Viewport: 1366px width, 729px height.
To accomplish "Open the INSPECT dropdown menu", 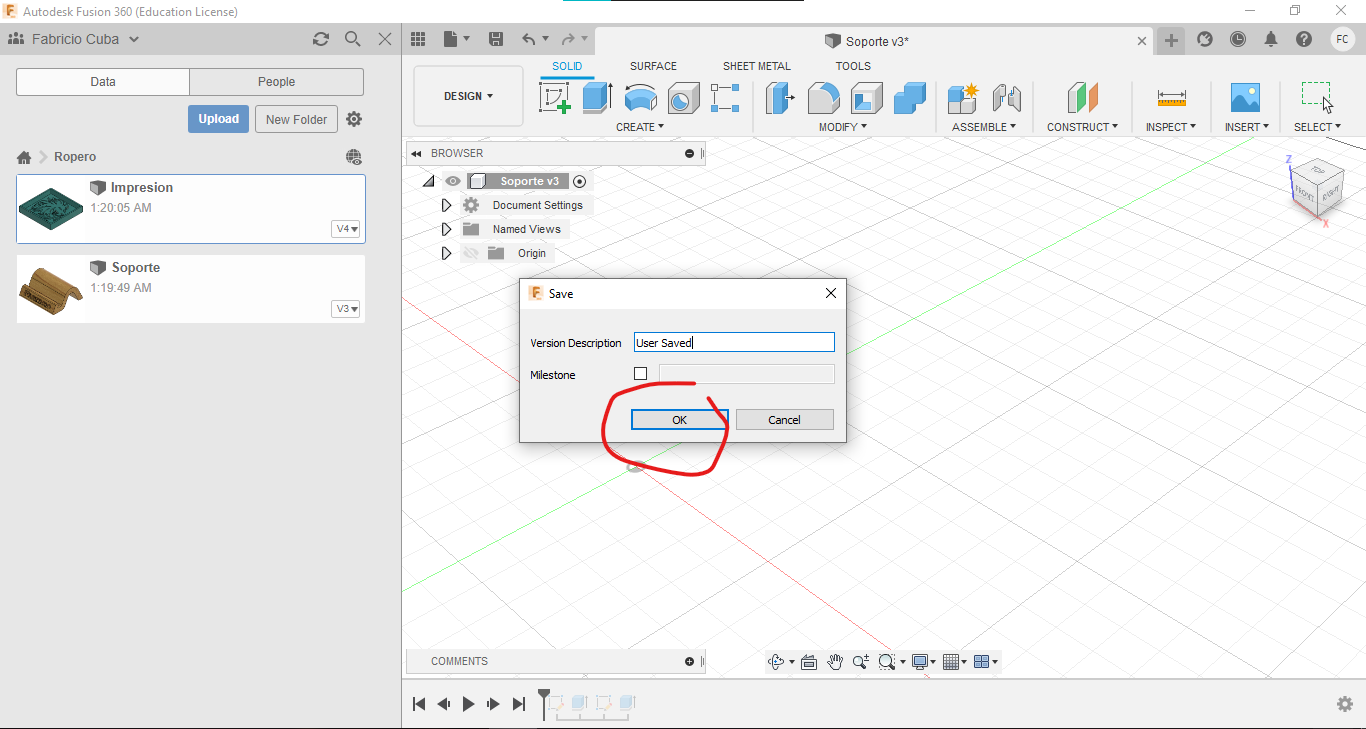I will [x=1171, y=127].
